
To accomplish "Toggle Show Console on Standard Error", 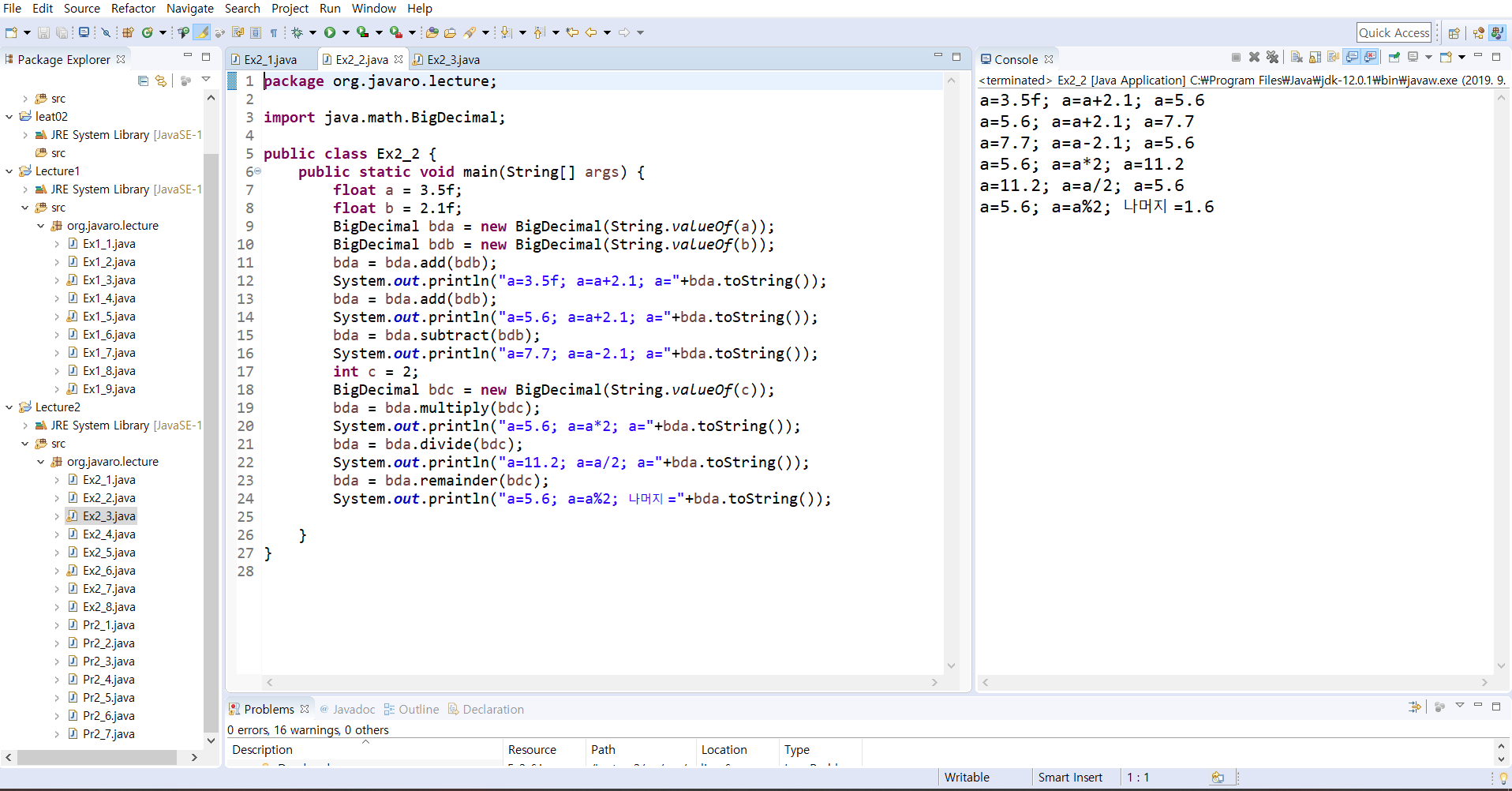I will [x=1370, y=57].
